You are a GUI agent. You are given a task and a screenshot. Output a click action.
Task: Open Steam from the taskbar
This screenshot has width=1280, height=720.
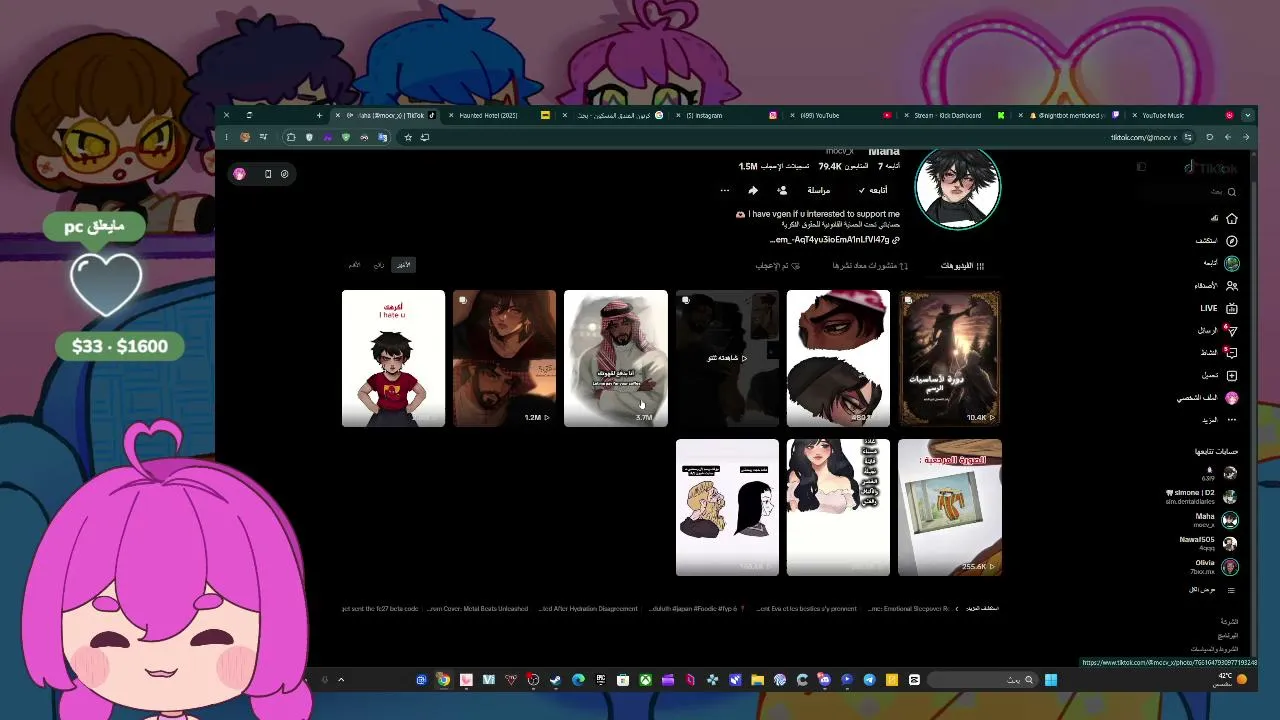coord(555,680)
